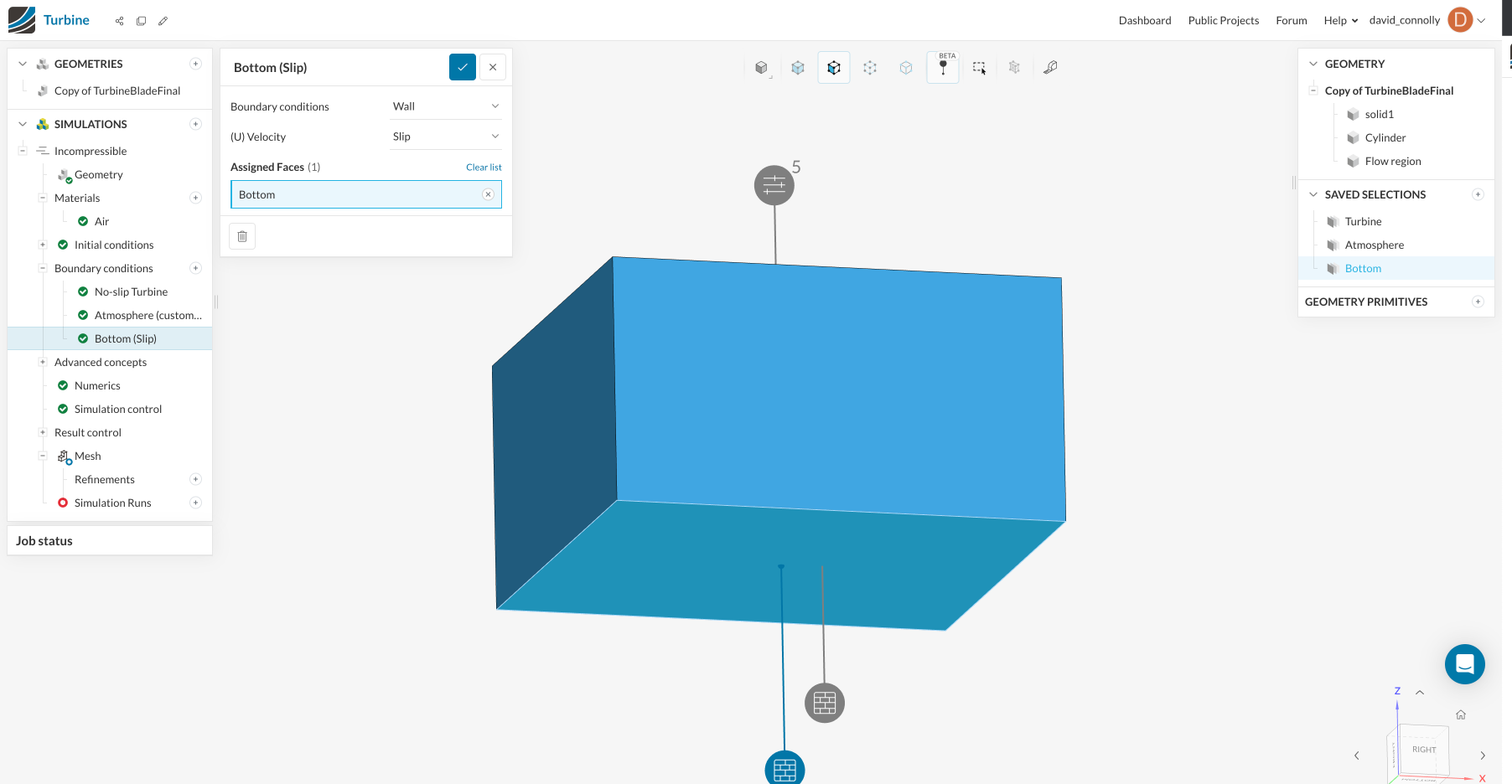Activate the select faces cube tool
Image resolution: width=1512 pixels, height=784 pixels.
point(834,68)
